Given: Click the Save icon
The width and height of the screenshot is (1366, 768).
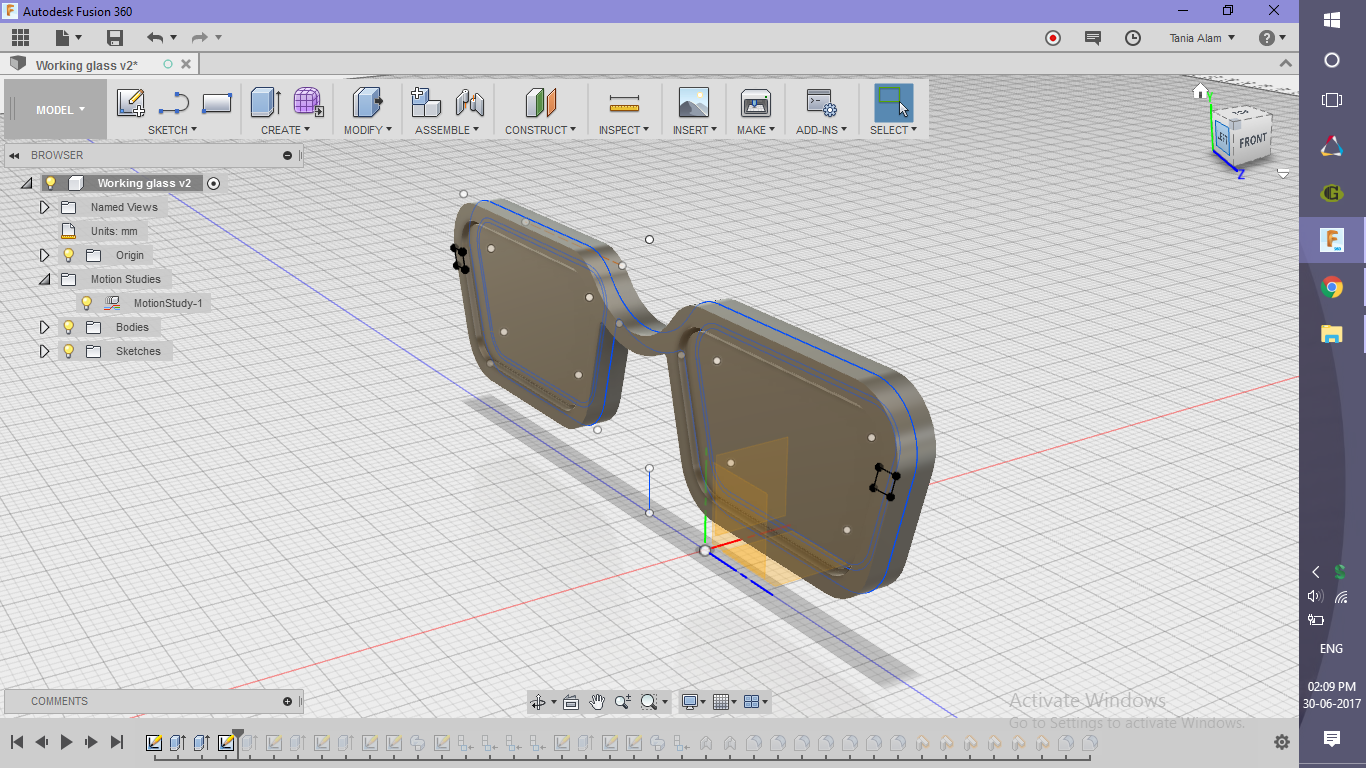Looking at the screenshot, I should click(x=115, y=38).
